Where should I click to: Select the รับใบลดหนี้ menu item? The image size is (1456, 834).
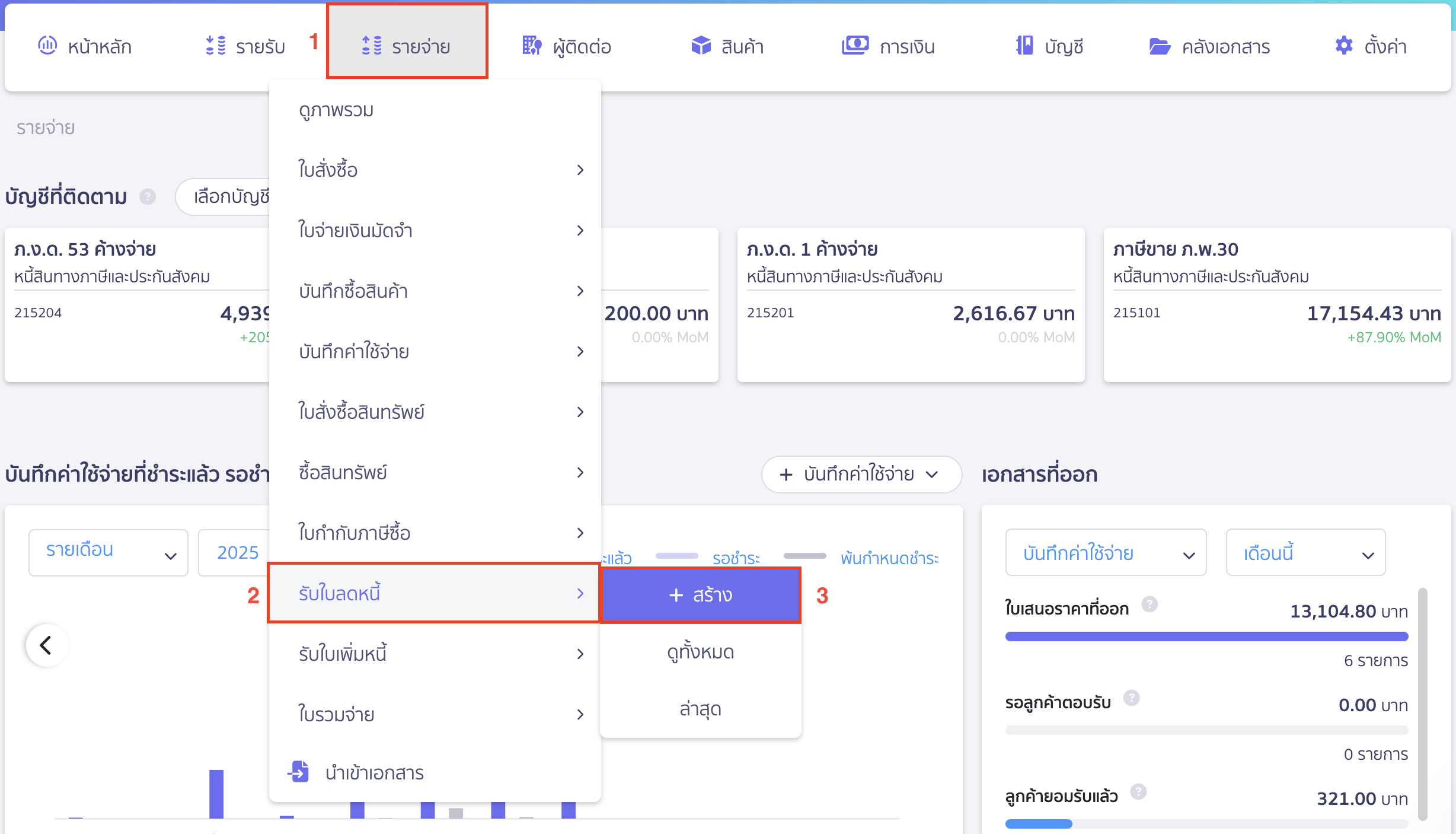435,593
